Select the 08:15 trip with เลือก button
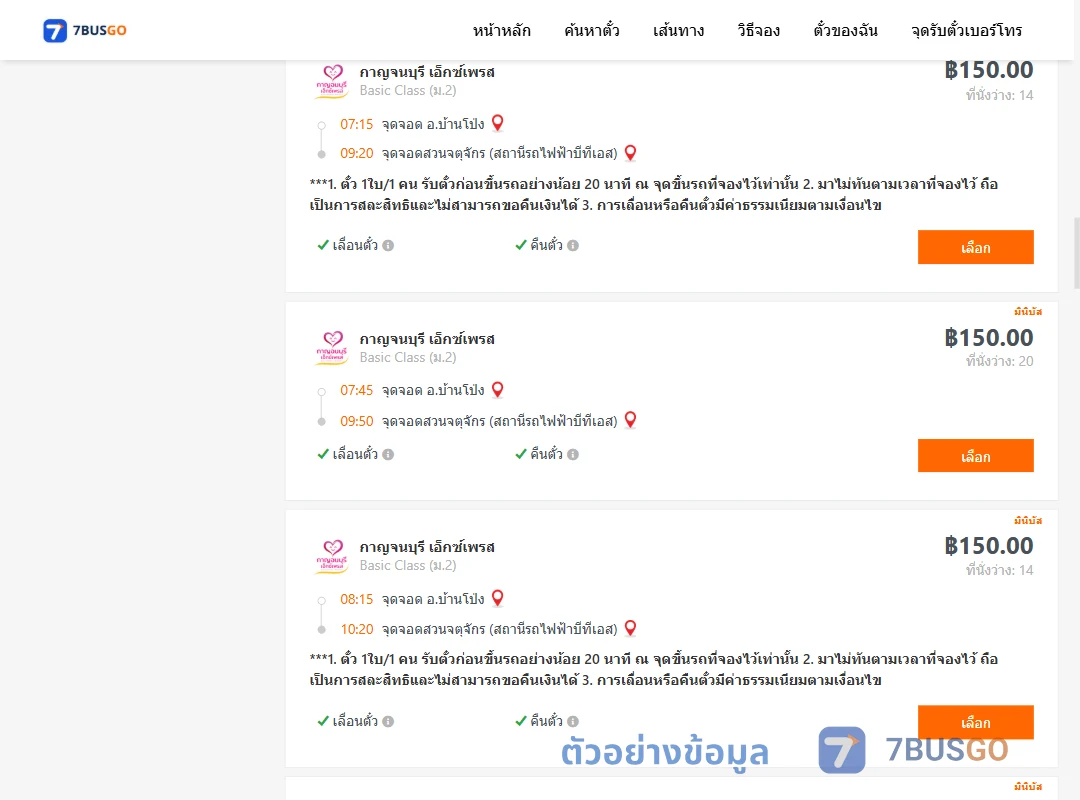This screenshot has height=800, width=1080. pyautogui.click(x=975, y=722)
